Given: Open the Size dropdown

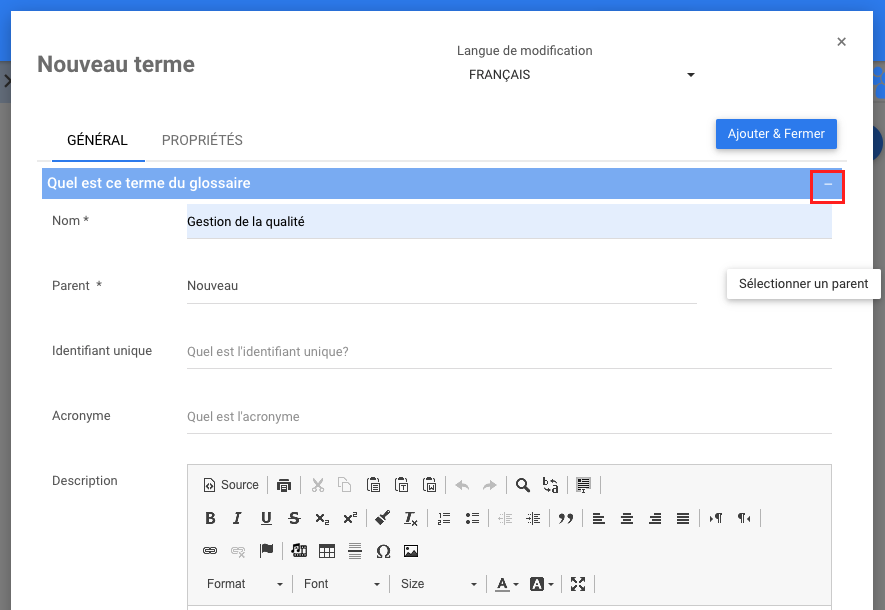Looking at the screenshot, I should click(x=438, y=584).
